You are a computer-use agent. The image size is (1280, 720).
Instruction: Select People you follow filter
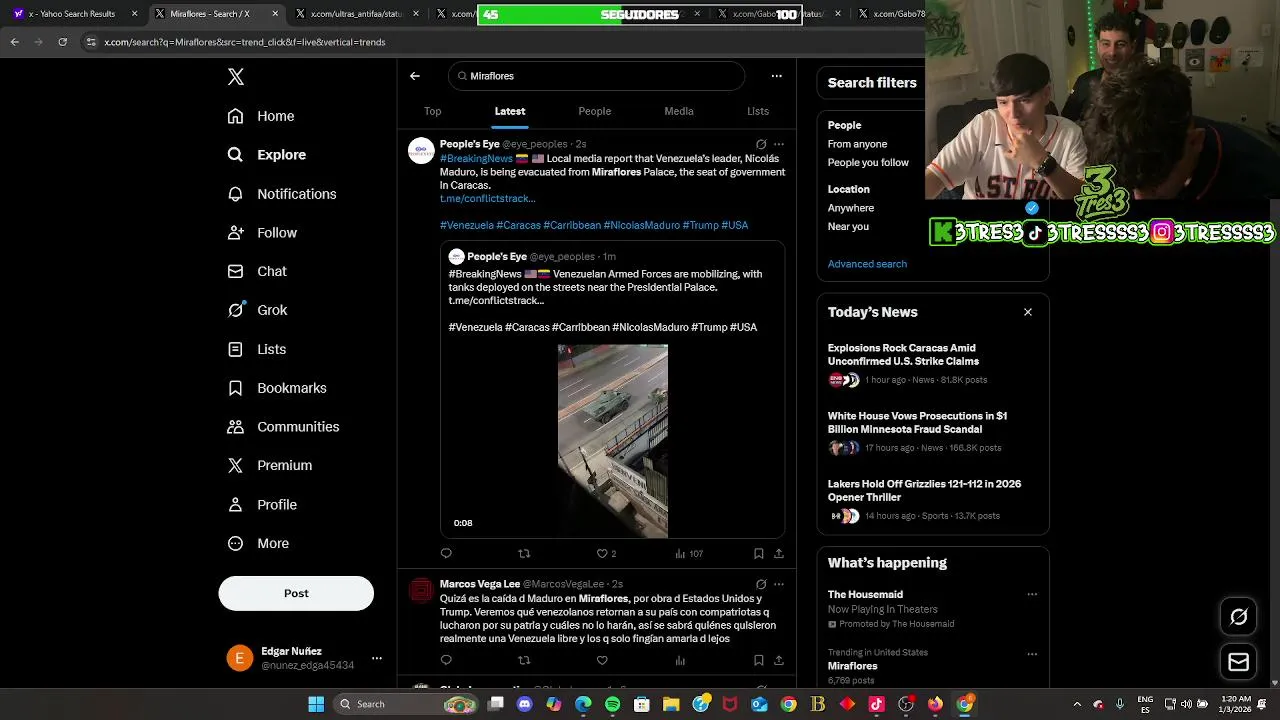(868, 162)
